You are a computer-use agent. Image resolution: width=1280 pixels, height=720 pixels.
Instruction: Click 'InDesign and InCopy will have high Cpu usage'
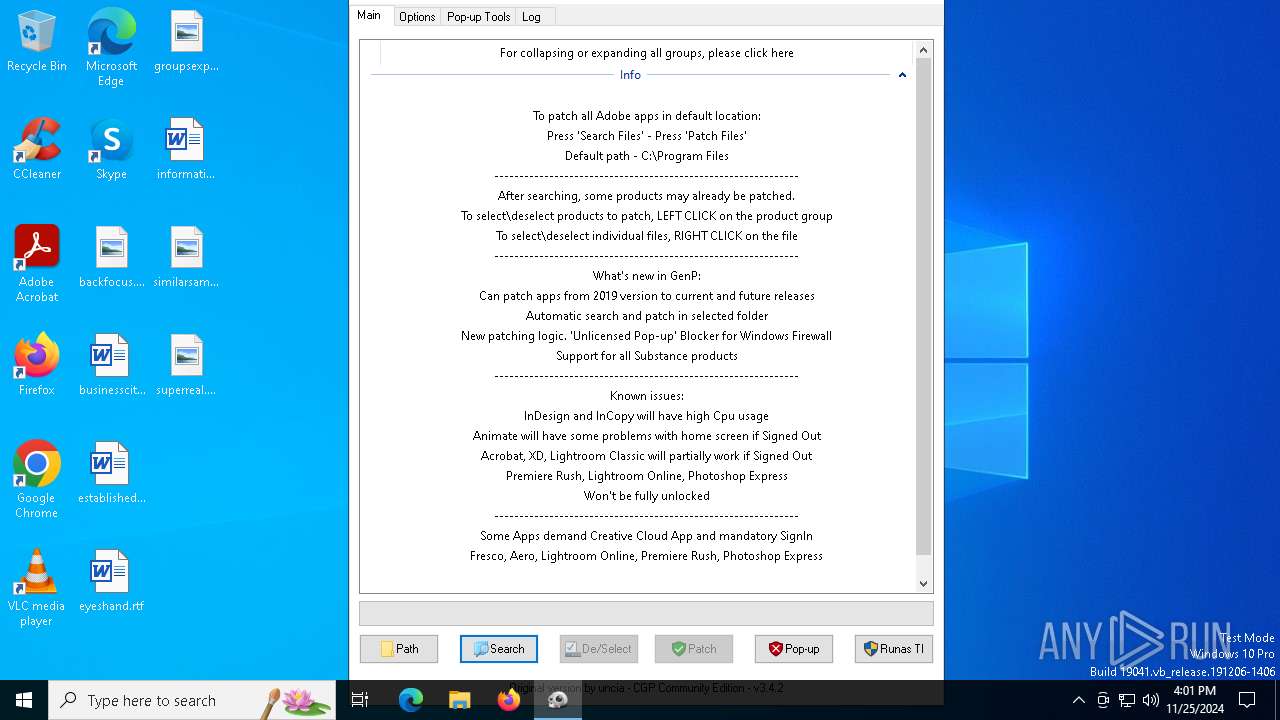646,416
